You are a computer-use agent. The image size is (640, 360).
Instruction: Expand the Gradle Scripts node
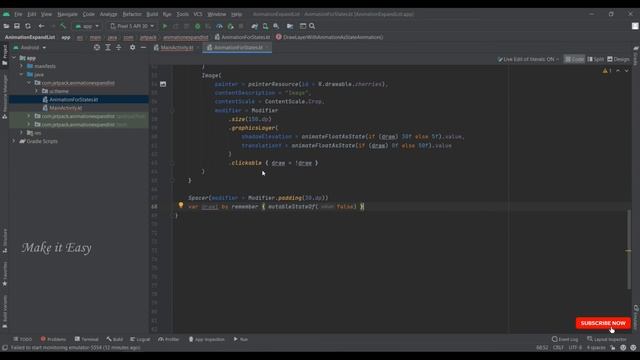14,141
